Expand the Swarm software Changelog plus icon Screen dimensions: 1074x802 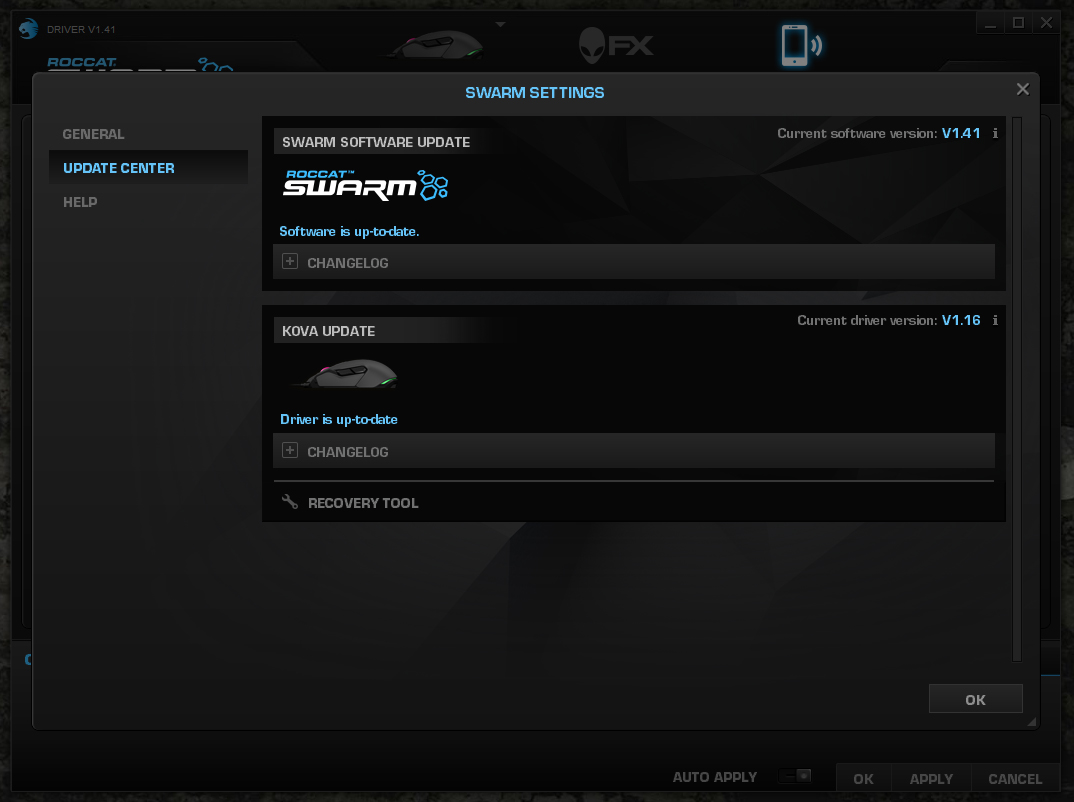click(290, 262)
